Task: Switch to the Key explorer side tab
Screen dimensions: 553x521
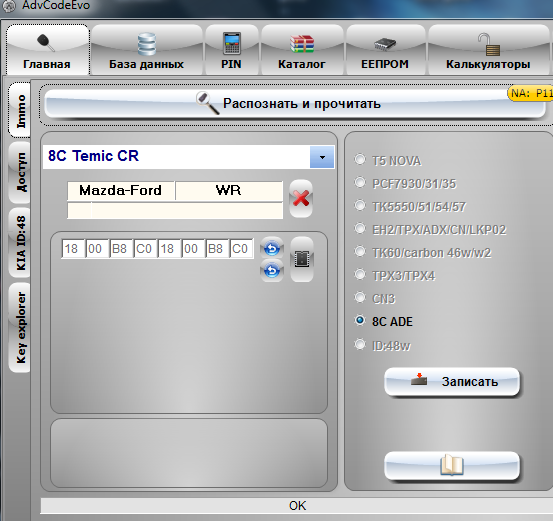Action: coord(20,328)
